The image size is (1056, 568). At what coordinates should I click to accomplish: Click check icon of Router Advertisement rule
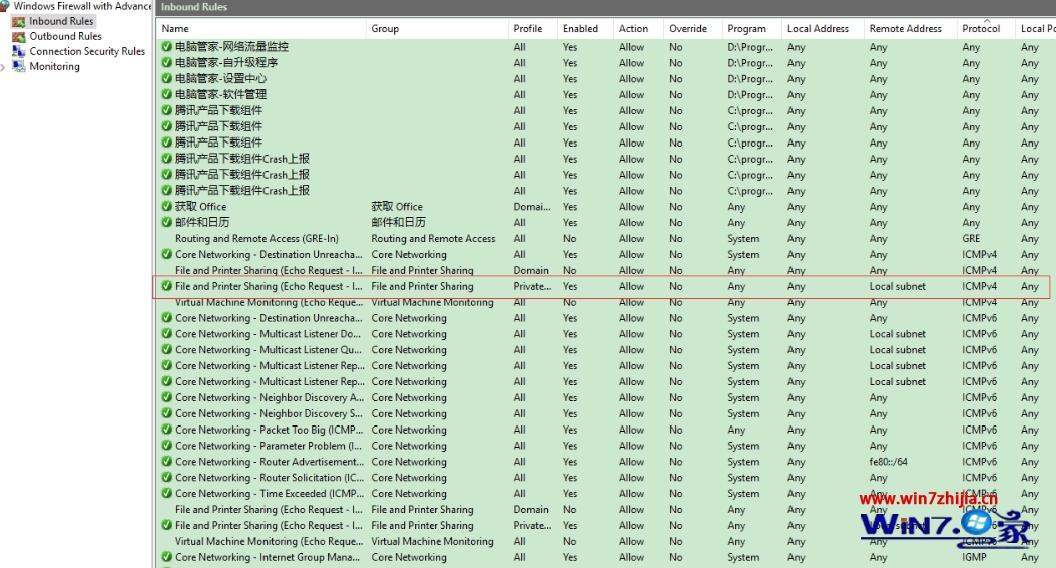[166, 462]
